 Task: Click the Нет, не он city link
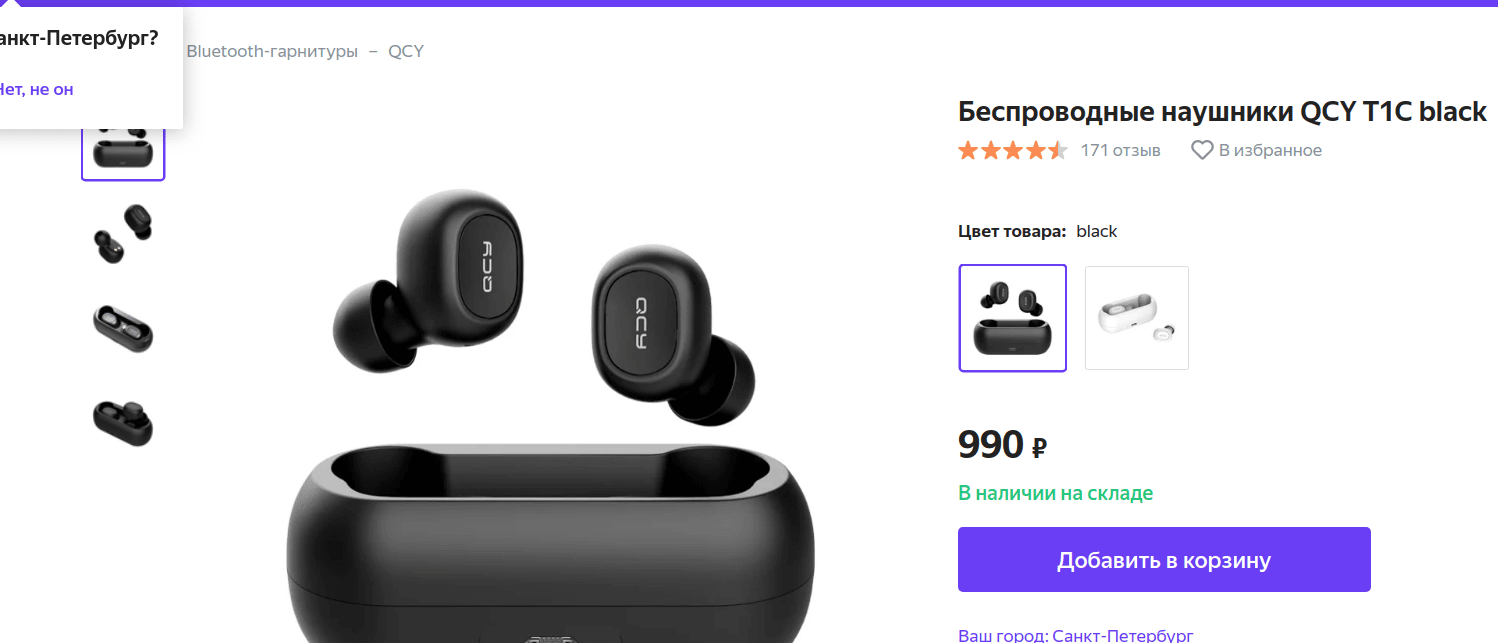click(36, 89)
